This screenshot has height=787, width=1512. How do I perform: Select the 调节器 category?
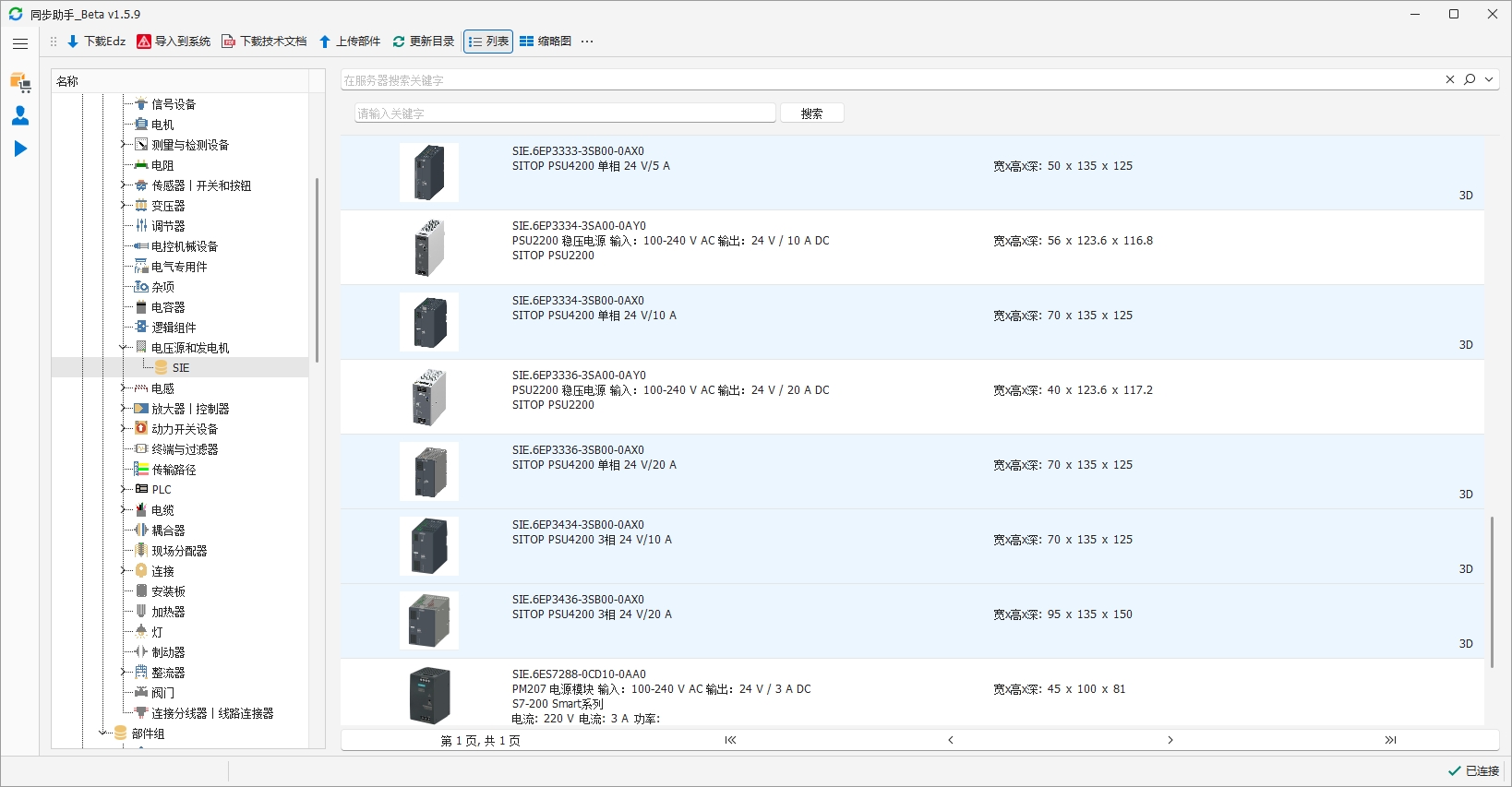point(168,226)
